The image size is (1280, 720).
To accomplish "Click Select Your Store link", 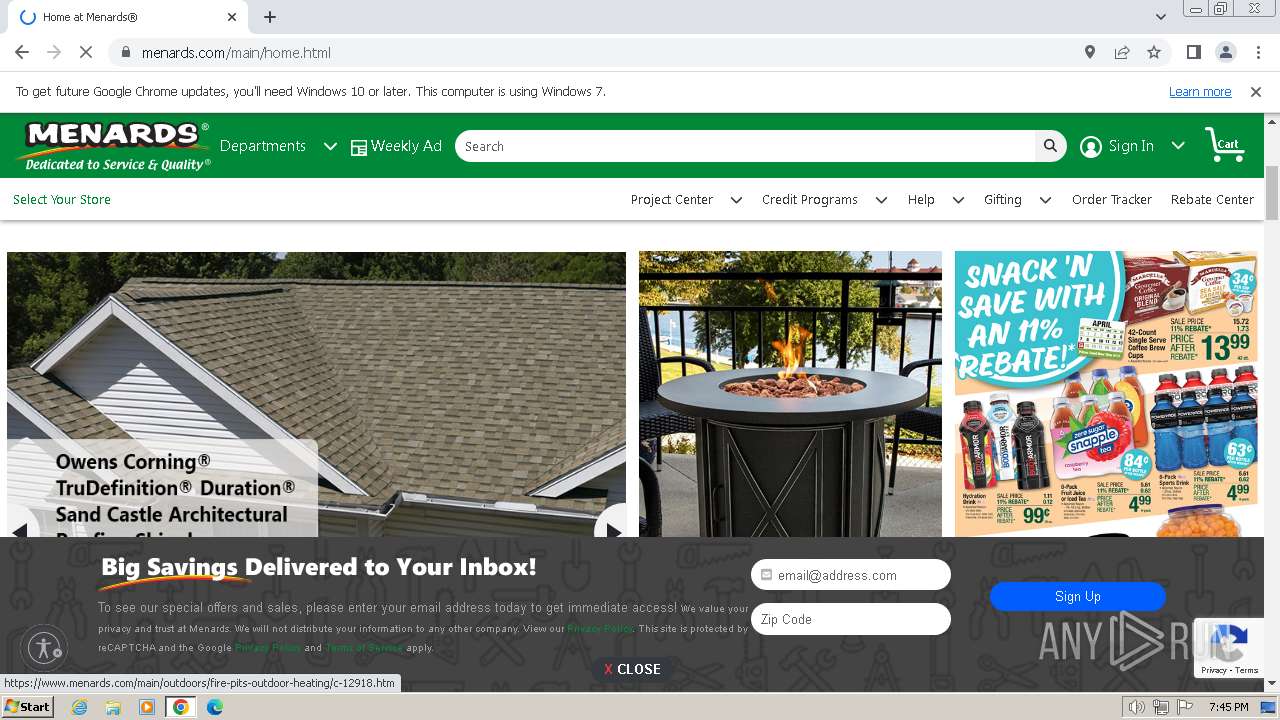I will 62,200.
